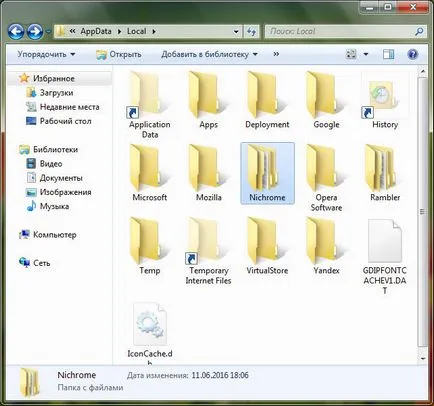The width and height of the screenshot is (434, 406).
Task: Expand the arrow after Local in address bar
Action: click(154, 31)
